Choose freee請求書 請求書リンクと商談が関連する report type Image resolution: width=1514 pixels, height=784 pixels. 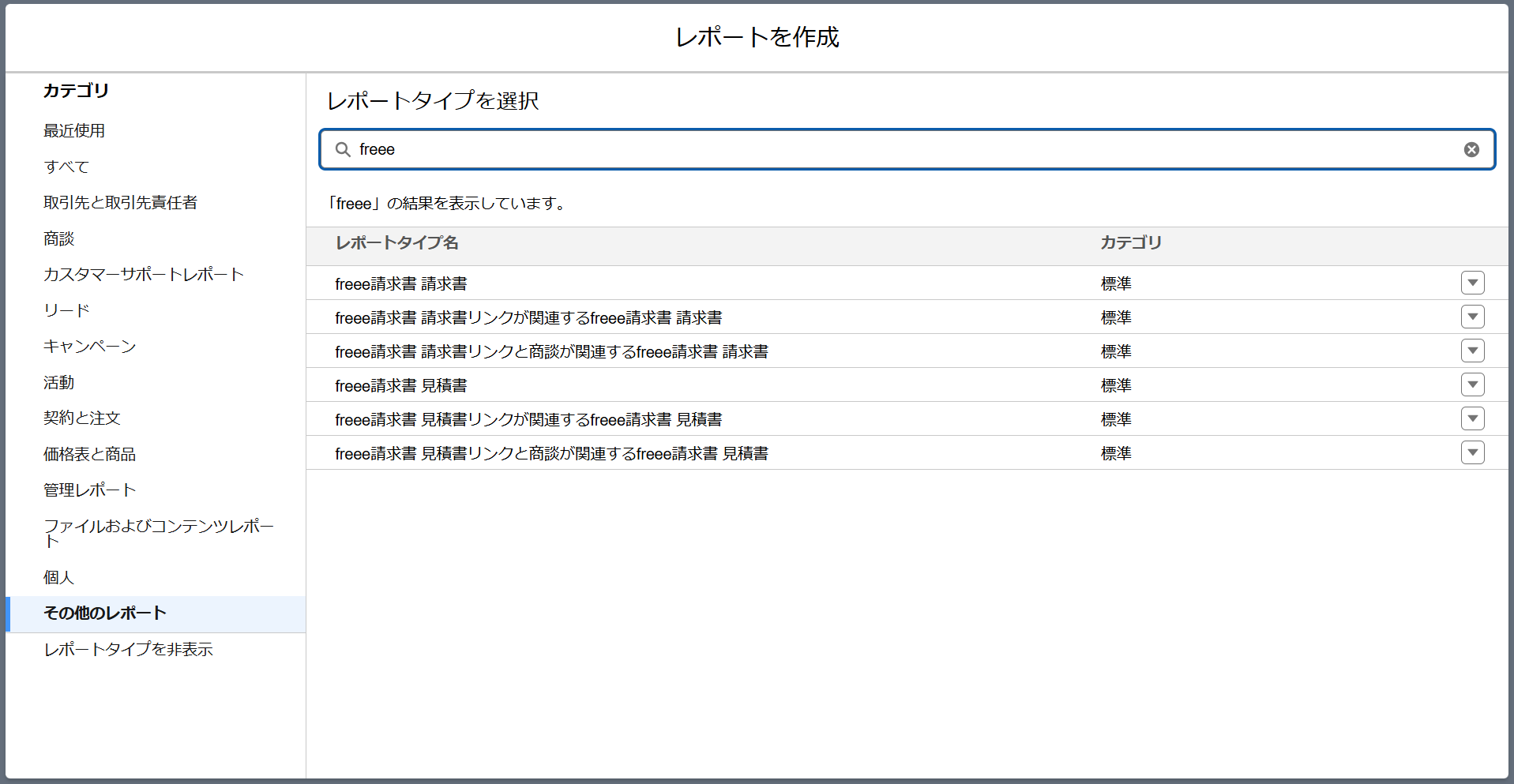click(x=551, y=351)
